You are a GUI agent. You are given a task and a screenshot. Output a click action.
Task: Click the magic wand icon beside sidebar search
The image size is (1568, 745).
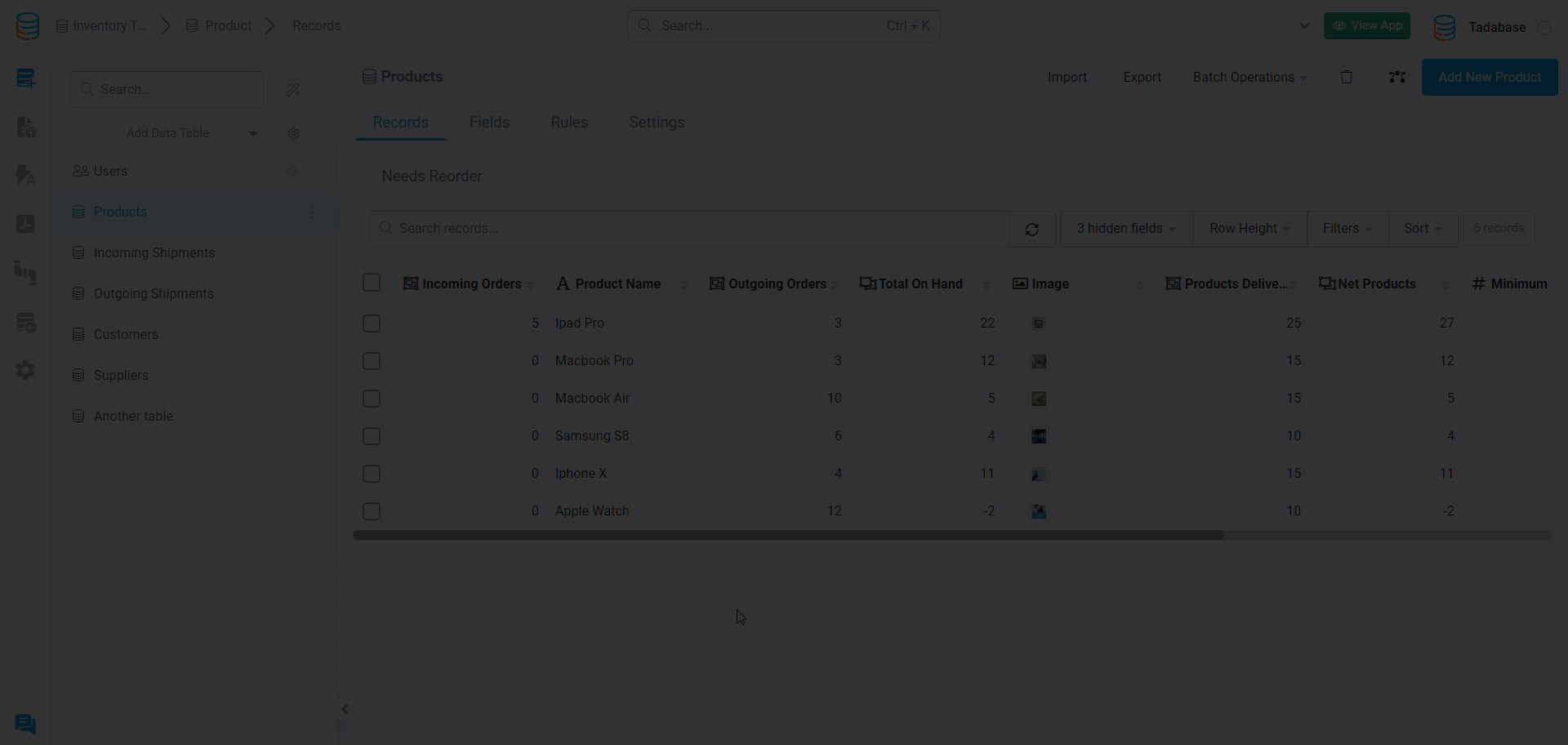pyautogui.click(x=293, y=90)
